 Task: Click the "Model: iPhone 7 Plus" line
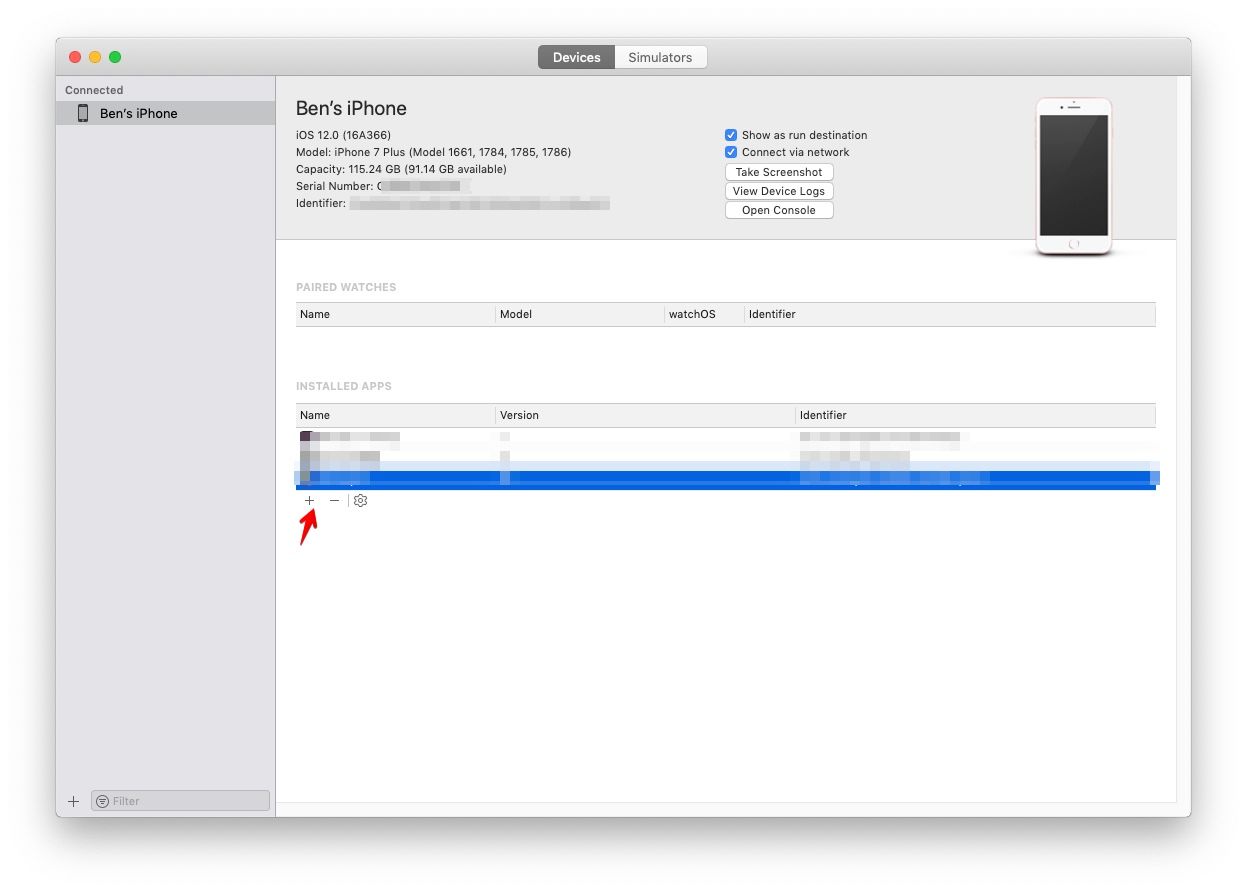433,152
